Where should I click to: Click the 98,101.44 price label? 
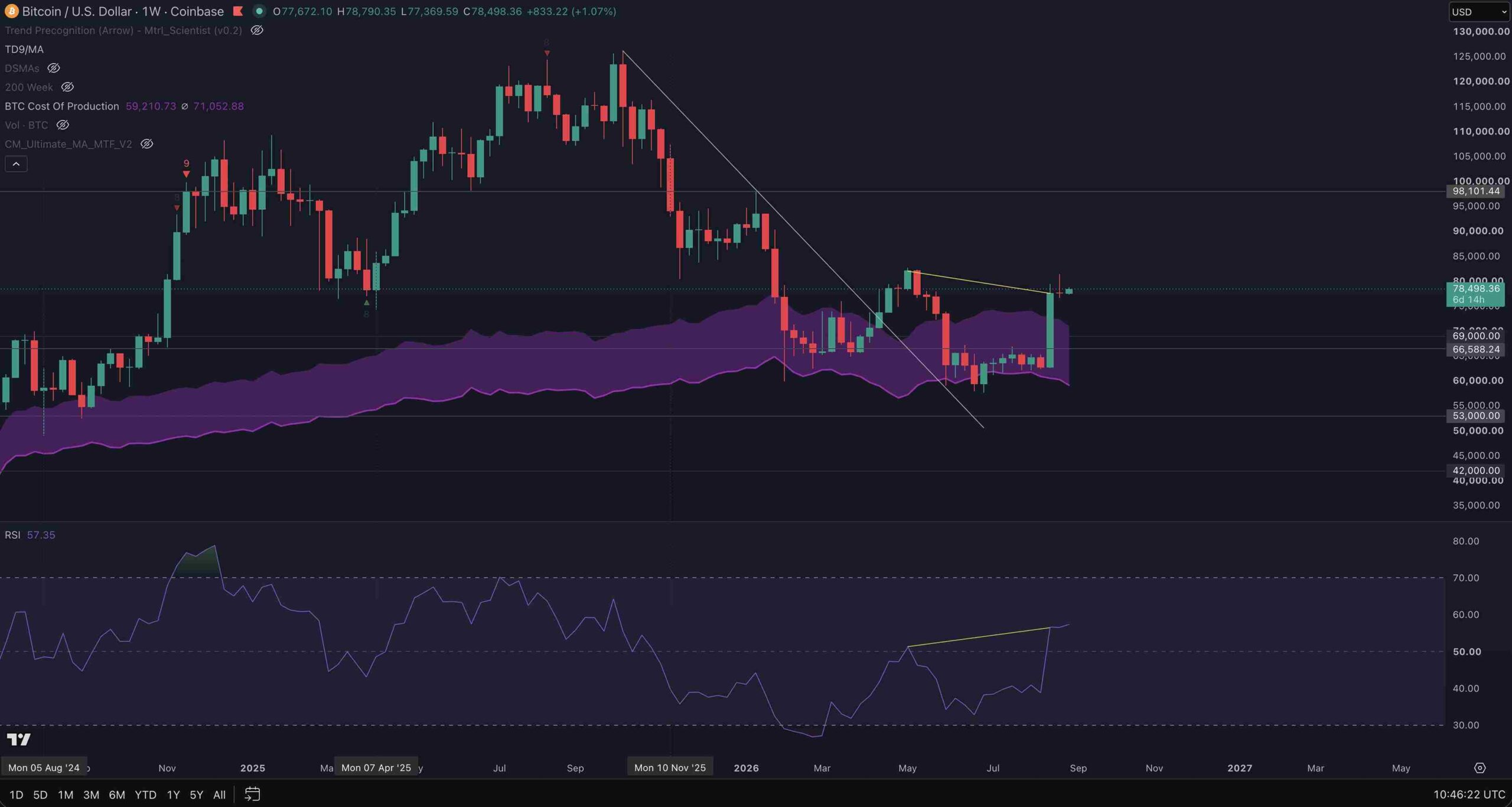(x=1476, y=191)
